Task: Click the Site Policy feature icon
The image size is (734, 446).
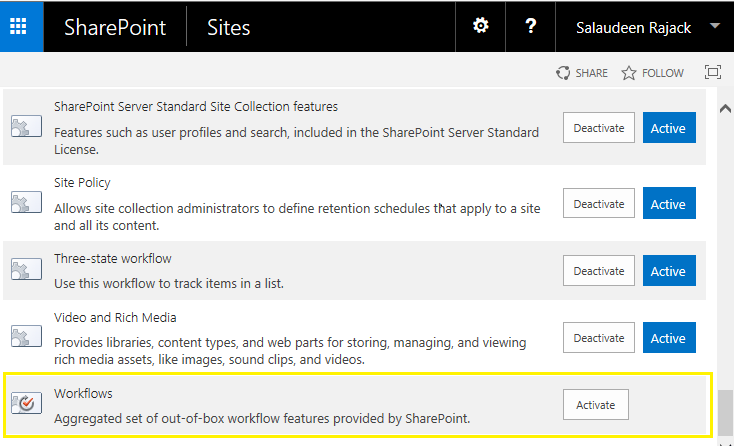Action: click(26, 203)
